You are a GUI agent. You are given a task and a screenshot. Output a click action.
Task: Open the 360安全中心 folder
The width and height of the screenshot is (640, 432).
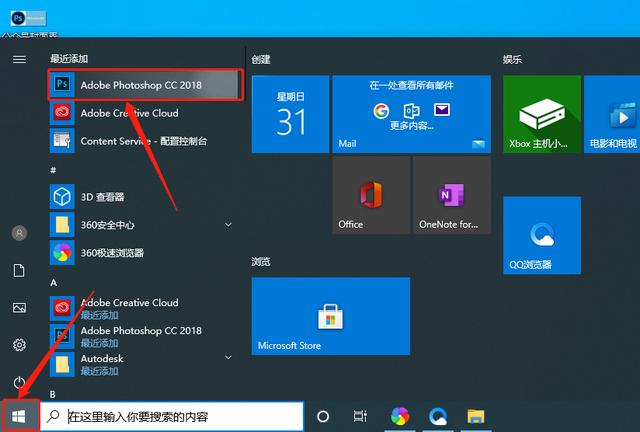pyautogui.click(x=146, y=225)
